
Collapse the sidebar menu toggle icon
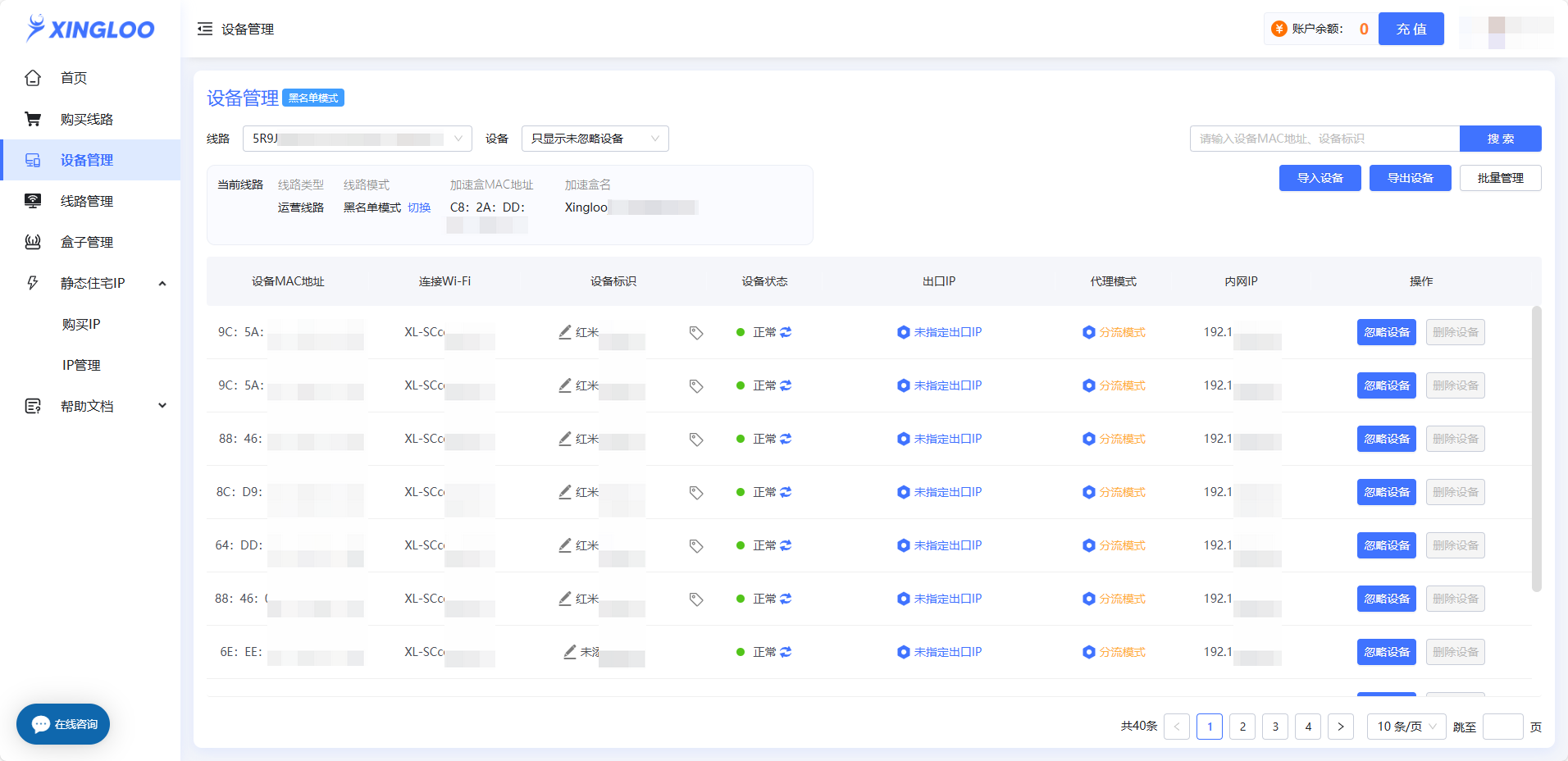click(205, 29)
